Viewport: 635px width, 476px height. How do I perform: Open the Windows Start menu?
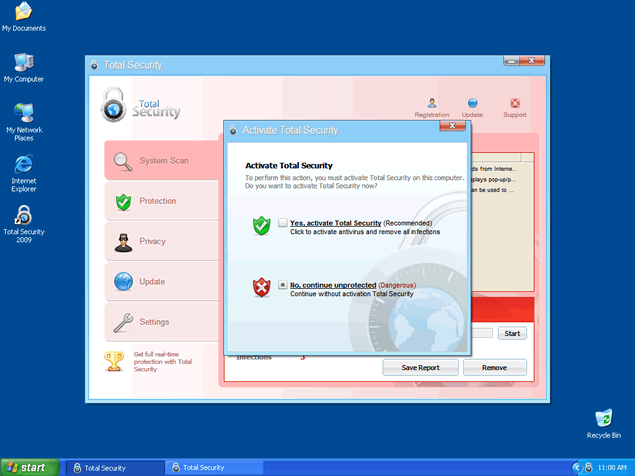28,467
